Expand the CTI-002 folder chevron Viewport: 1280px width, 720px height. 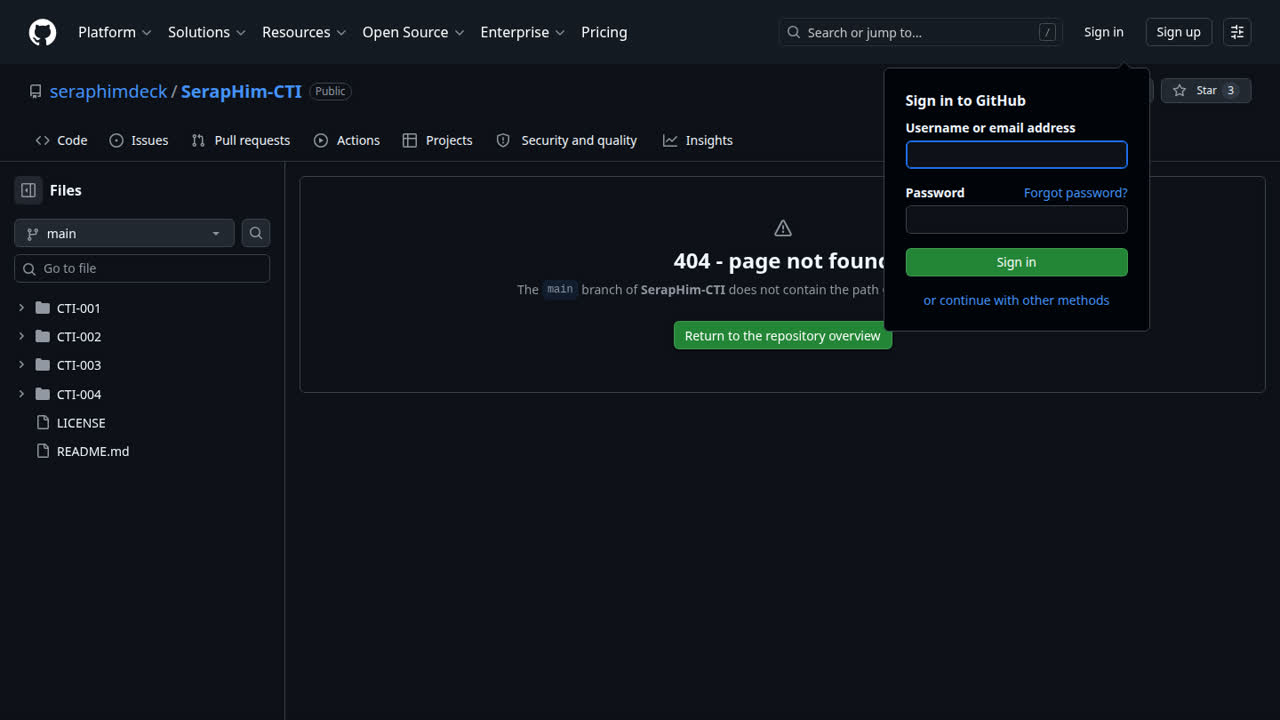(21, 336)
